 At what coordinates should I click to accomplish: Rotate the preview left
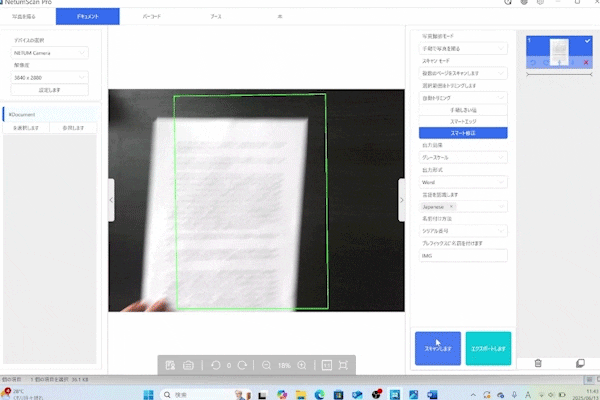(215, 366)
